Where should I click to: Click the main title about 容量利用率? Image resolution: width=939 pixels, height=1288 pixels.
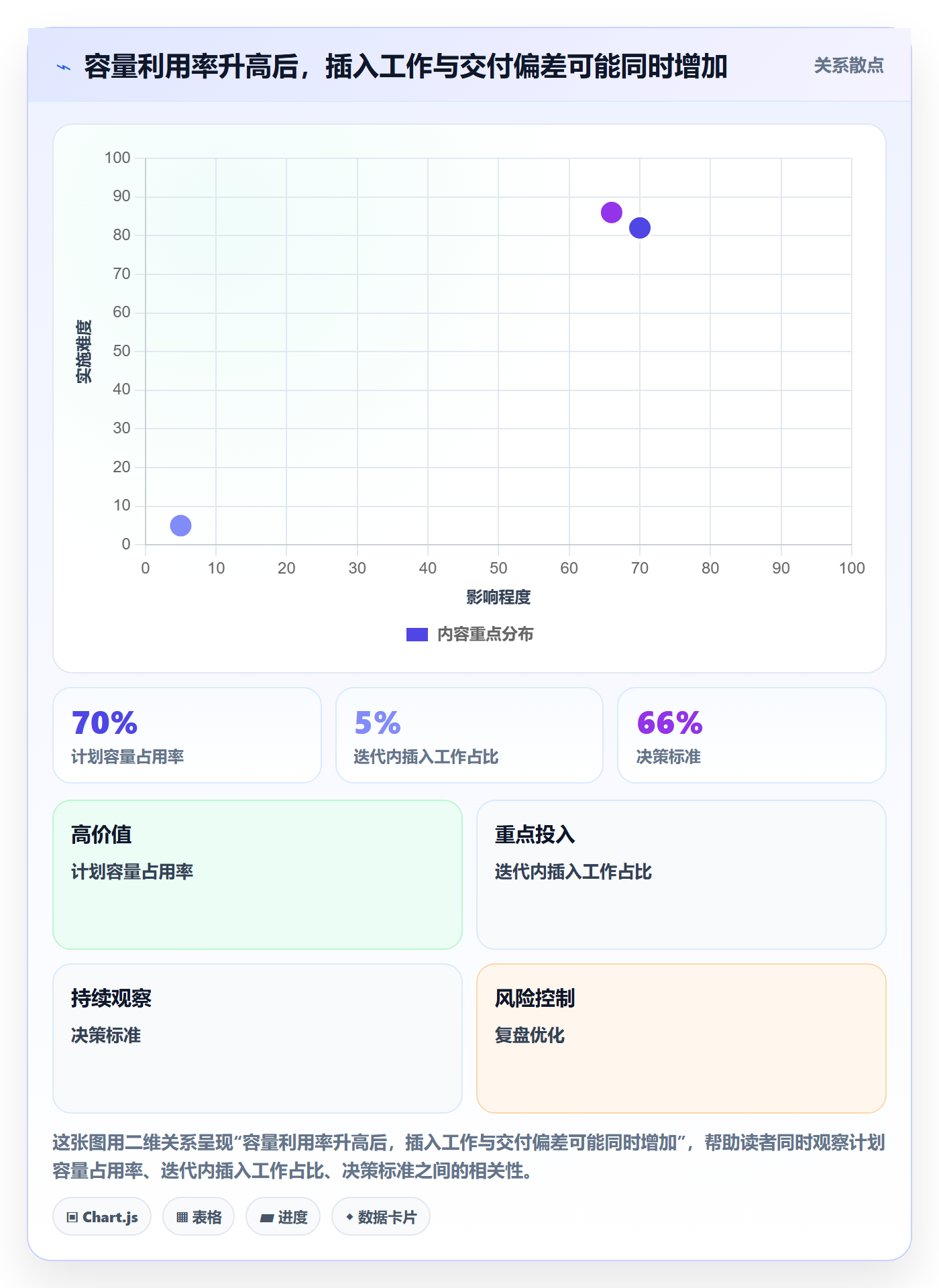point(406,66)
